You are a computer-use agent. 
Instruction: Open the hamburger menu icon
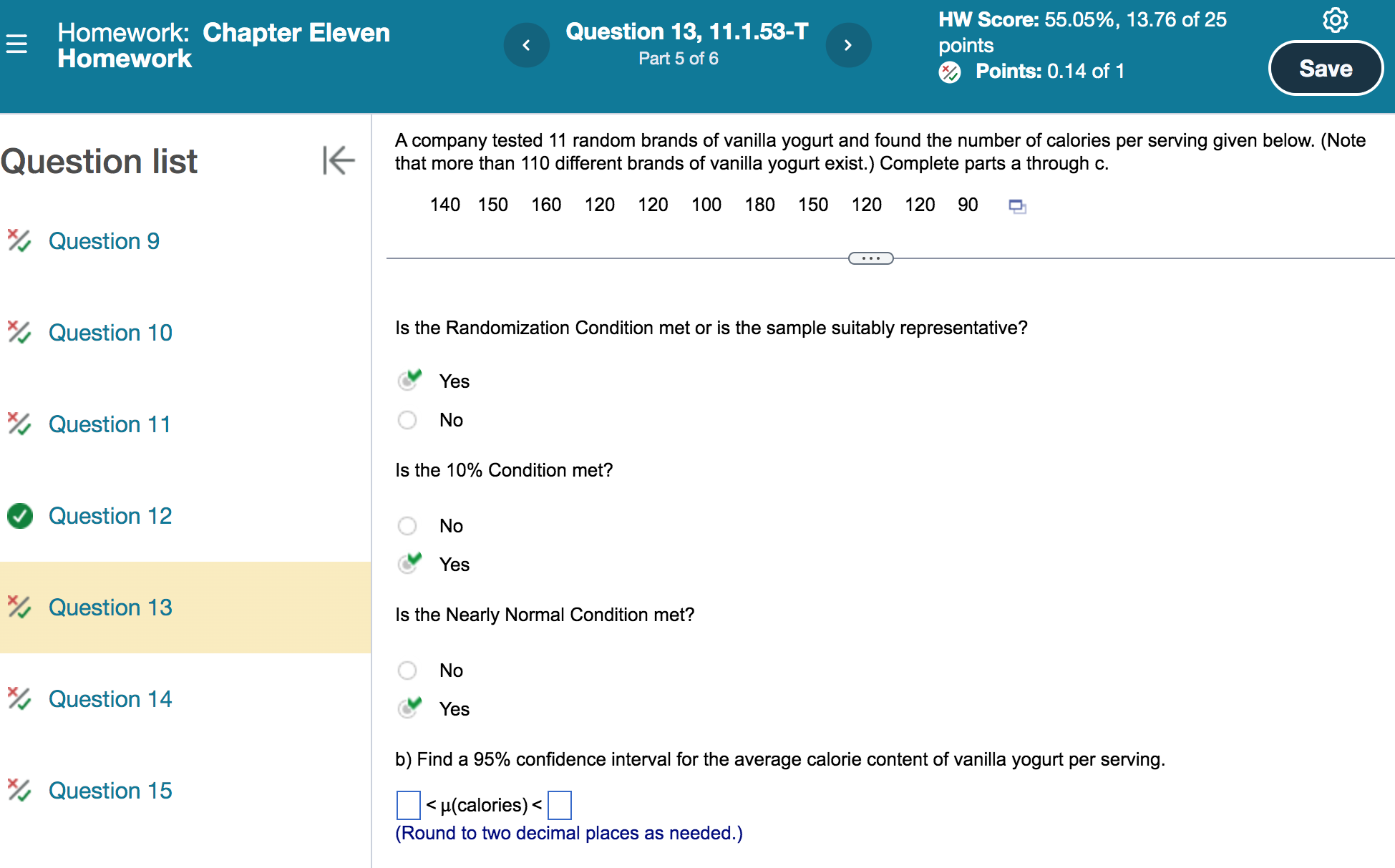click(16, 44)
